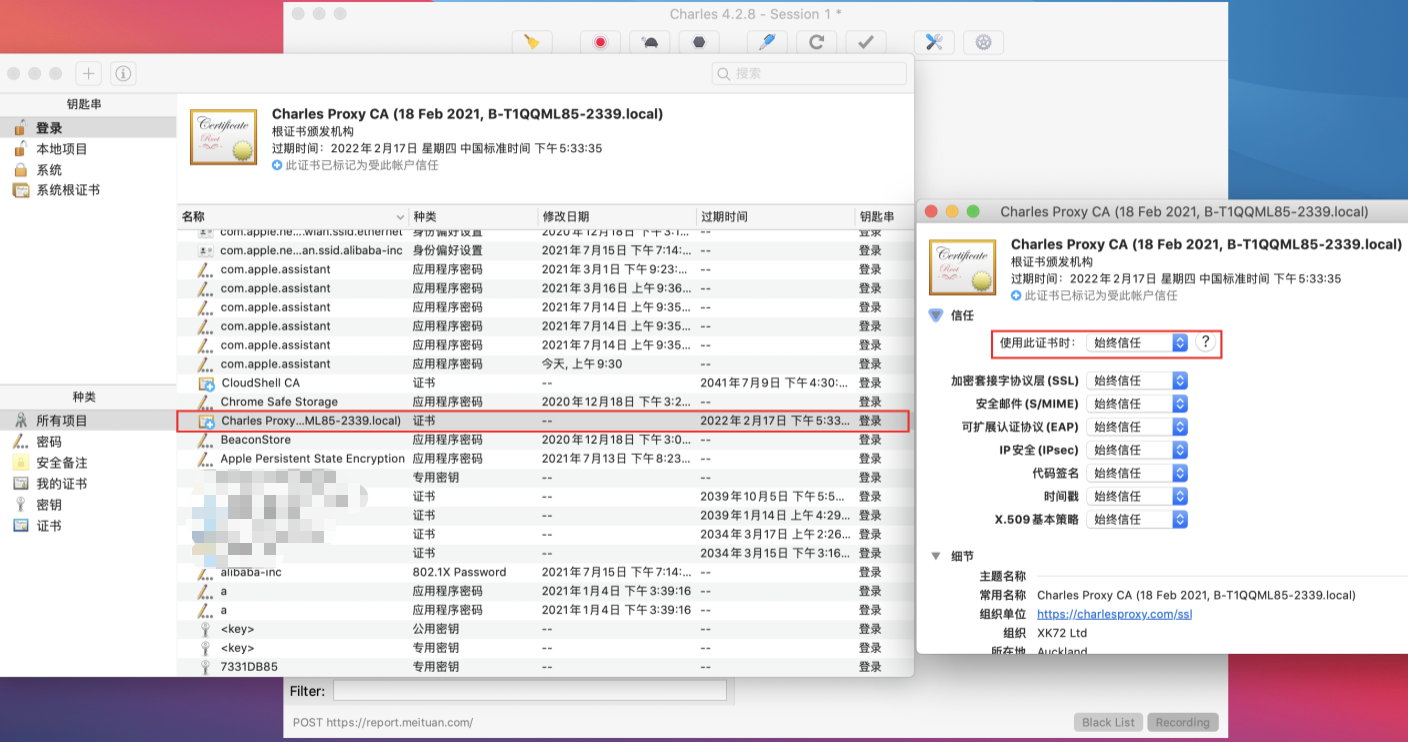Show info with the Keychain (i) button
1408x742 pixels.
point(123,73)
